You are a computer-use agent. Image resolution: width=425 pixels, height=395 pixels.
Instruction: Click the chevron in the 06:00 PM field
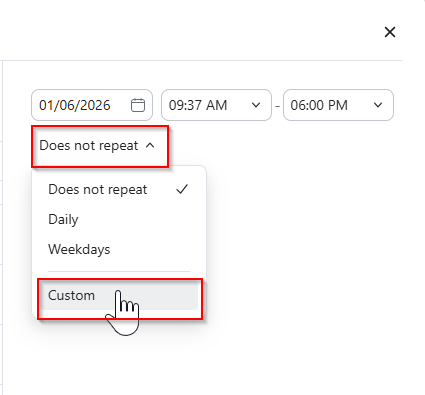[x=378, y=105]
